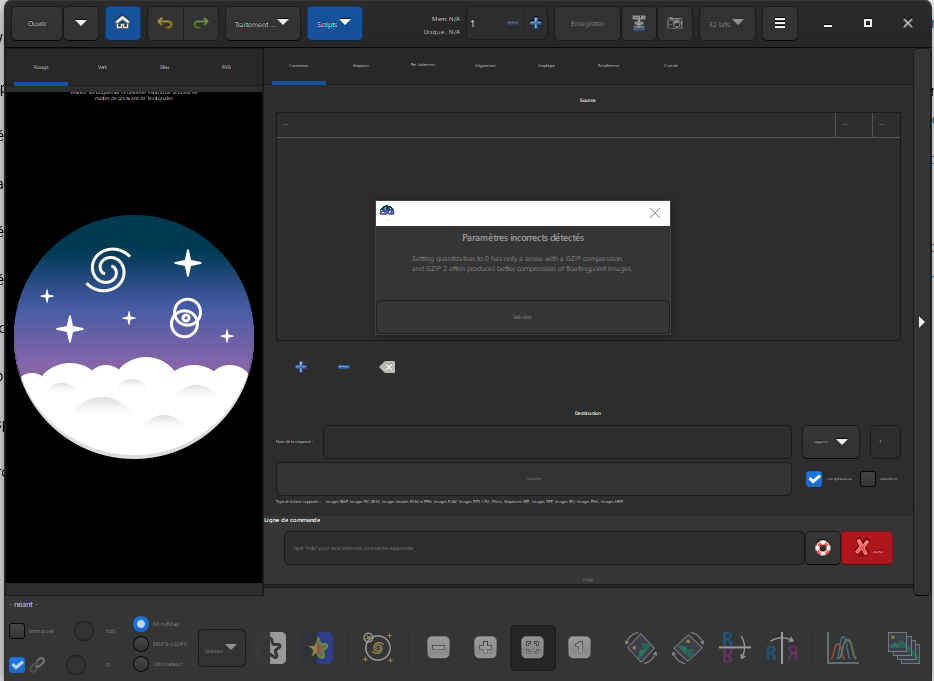Add source files with plus icon

point(301,367)
